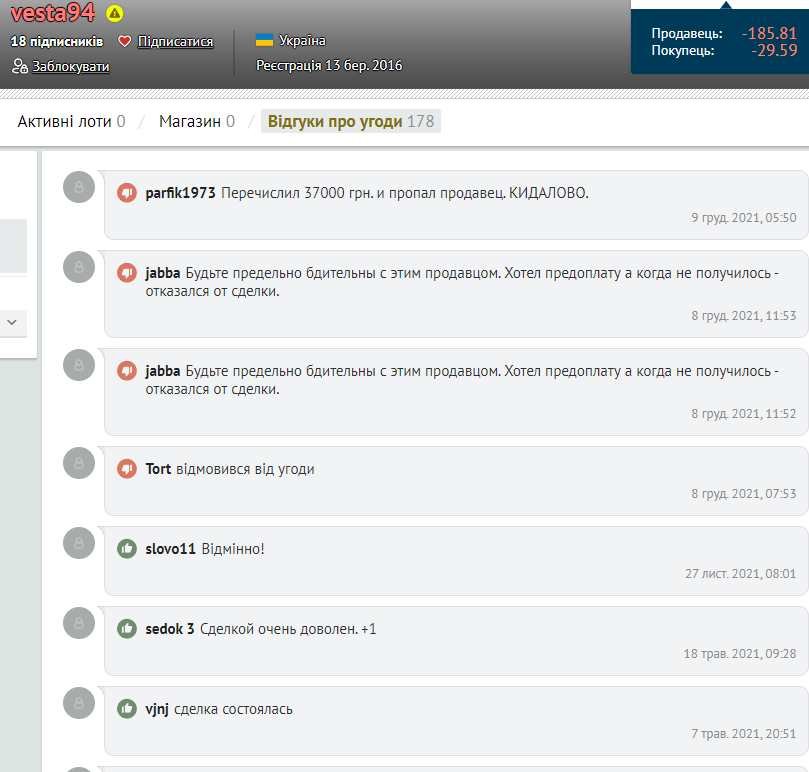
Task: Click timestamp 7 трав. 2021, 20:51
Action: (743, 734)
